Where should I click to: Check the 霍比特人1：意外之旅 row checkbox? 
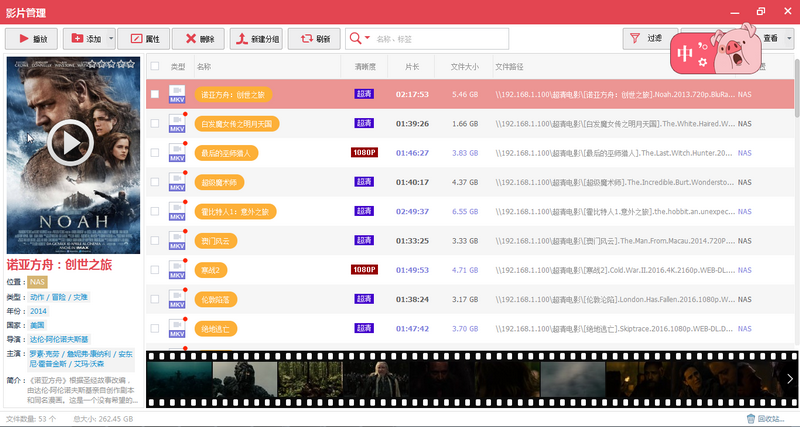[x=155, y=211]
